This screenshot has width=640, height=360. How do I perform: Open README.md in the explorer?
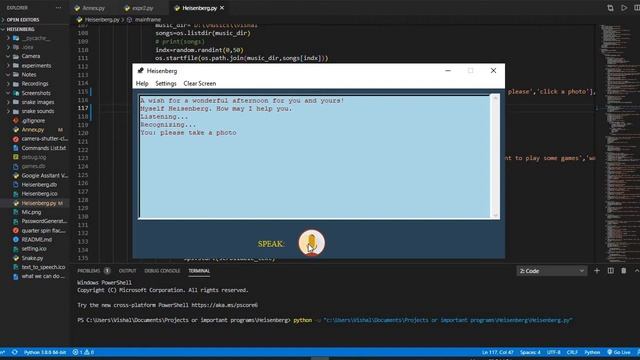coord(36,240)
